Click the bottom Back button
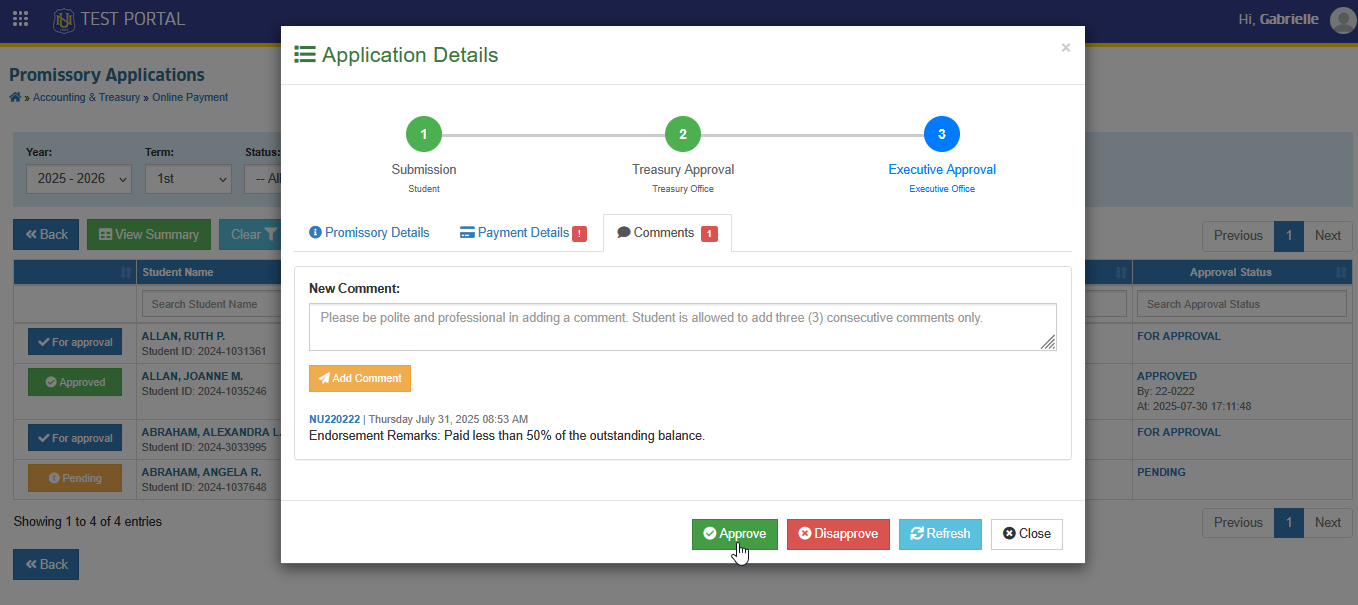Image resolution: width=1358 pixels, height=605 pixels. (x=46, y=564)
